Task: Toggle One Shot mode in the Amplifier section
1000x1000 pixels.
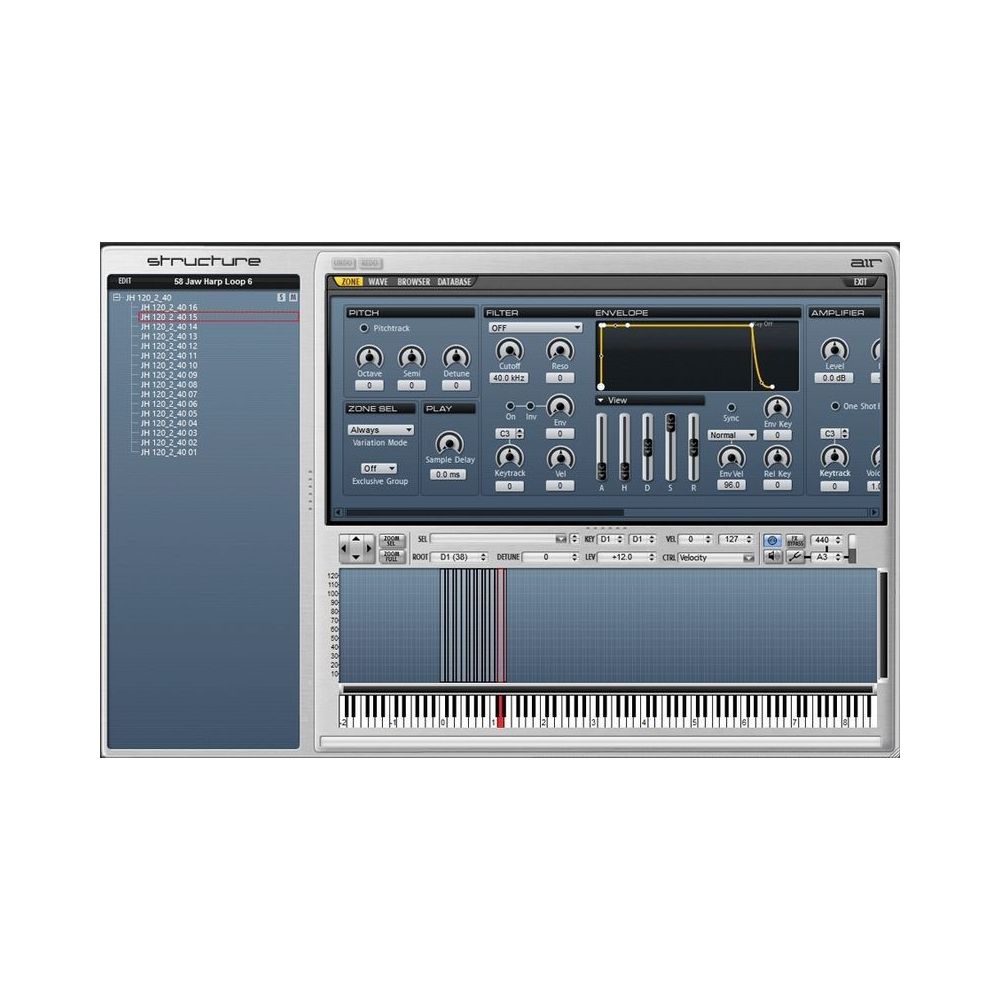Action: 834,404
